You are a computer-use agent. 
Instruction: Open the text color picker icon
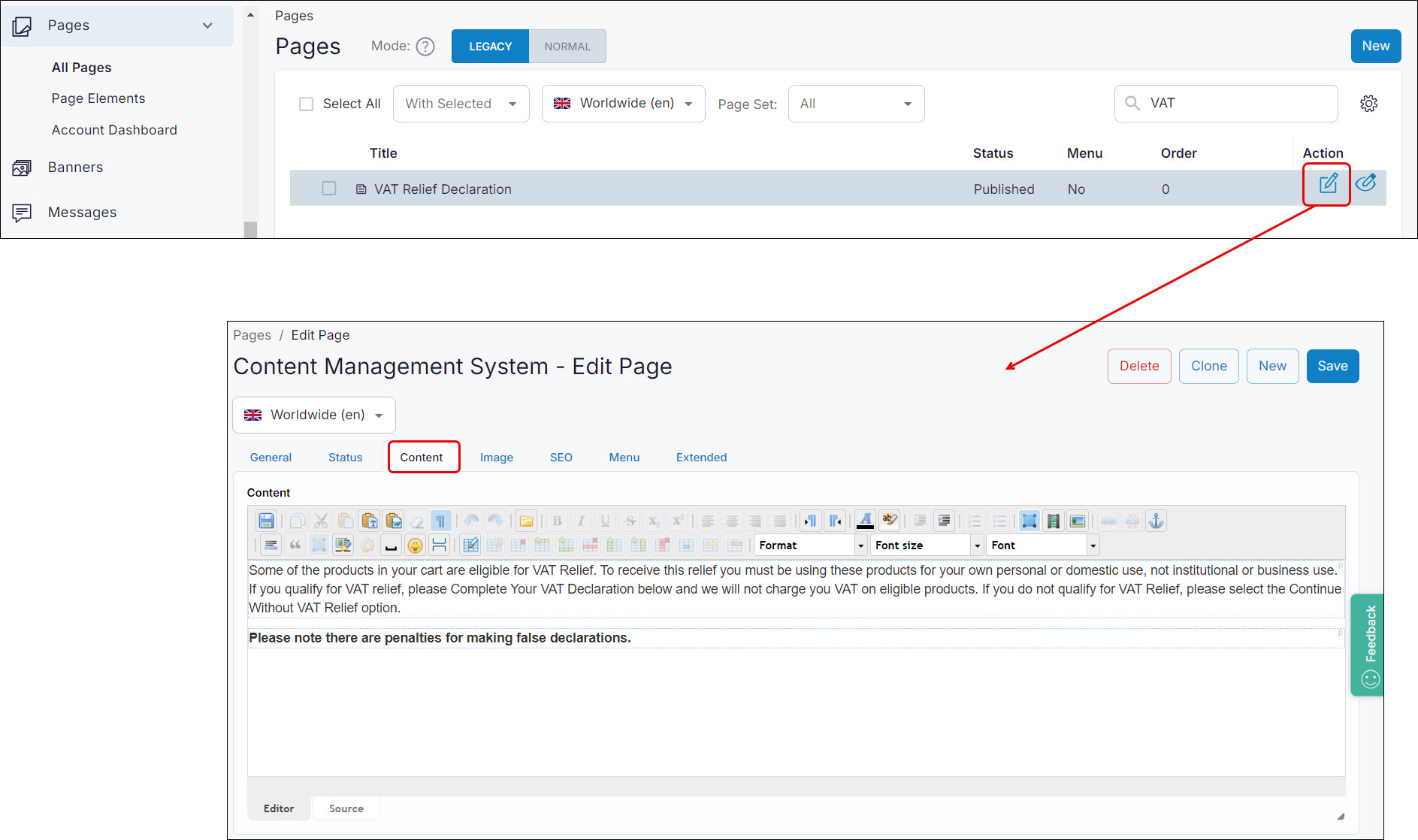(x=866, y=521)
